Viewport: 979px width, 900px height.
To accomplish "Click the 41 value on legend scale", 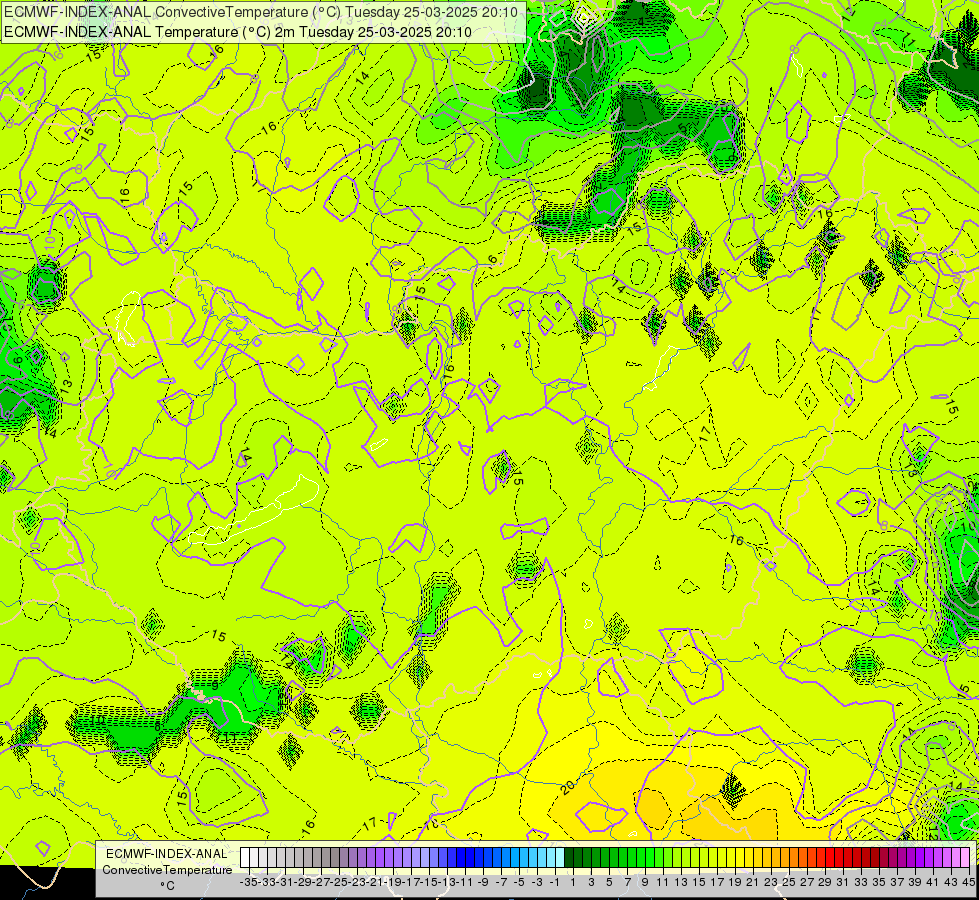I will [x=933, y=882].
